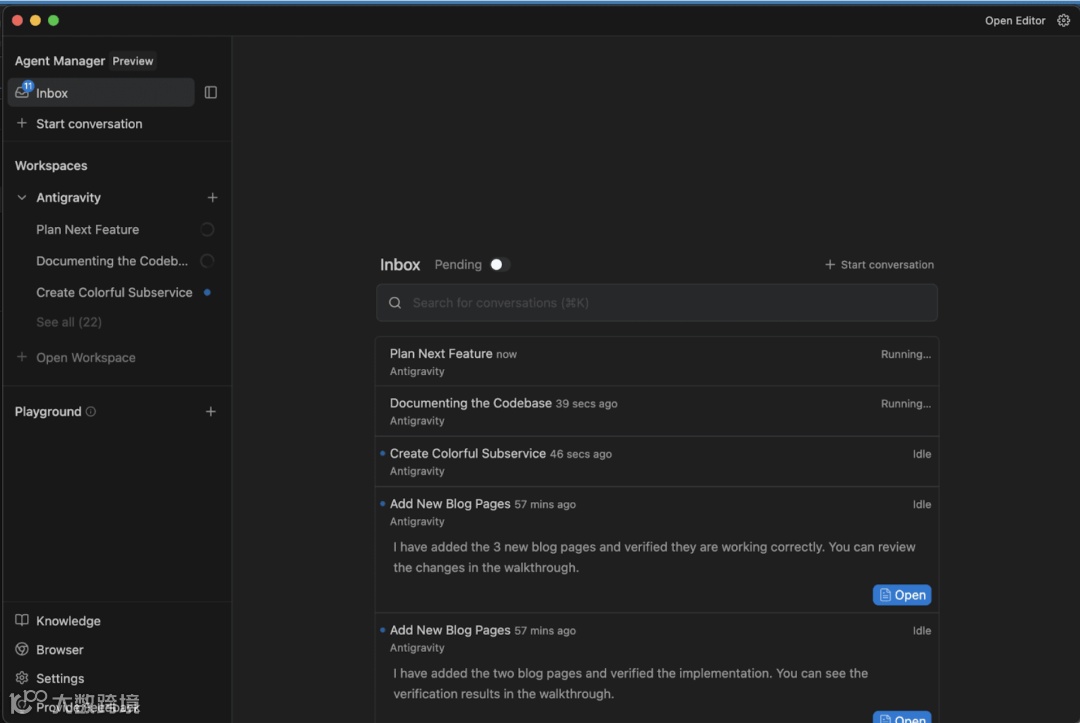
Task: Click the Inbox tray icon with badge
Action: point(23,91)
